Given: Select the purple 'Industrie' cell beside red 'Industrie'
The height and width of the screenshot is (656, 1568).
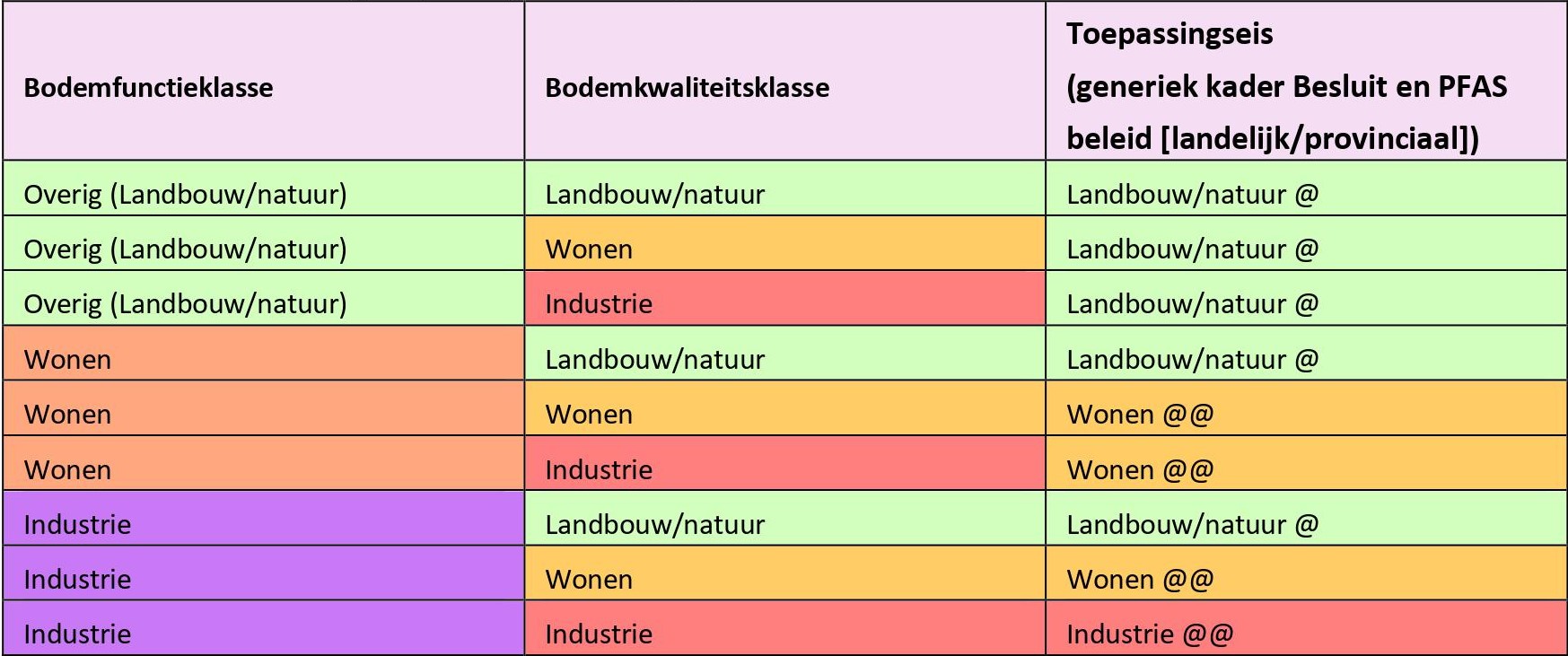Looking at the screenshot, I should (77, 634).
